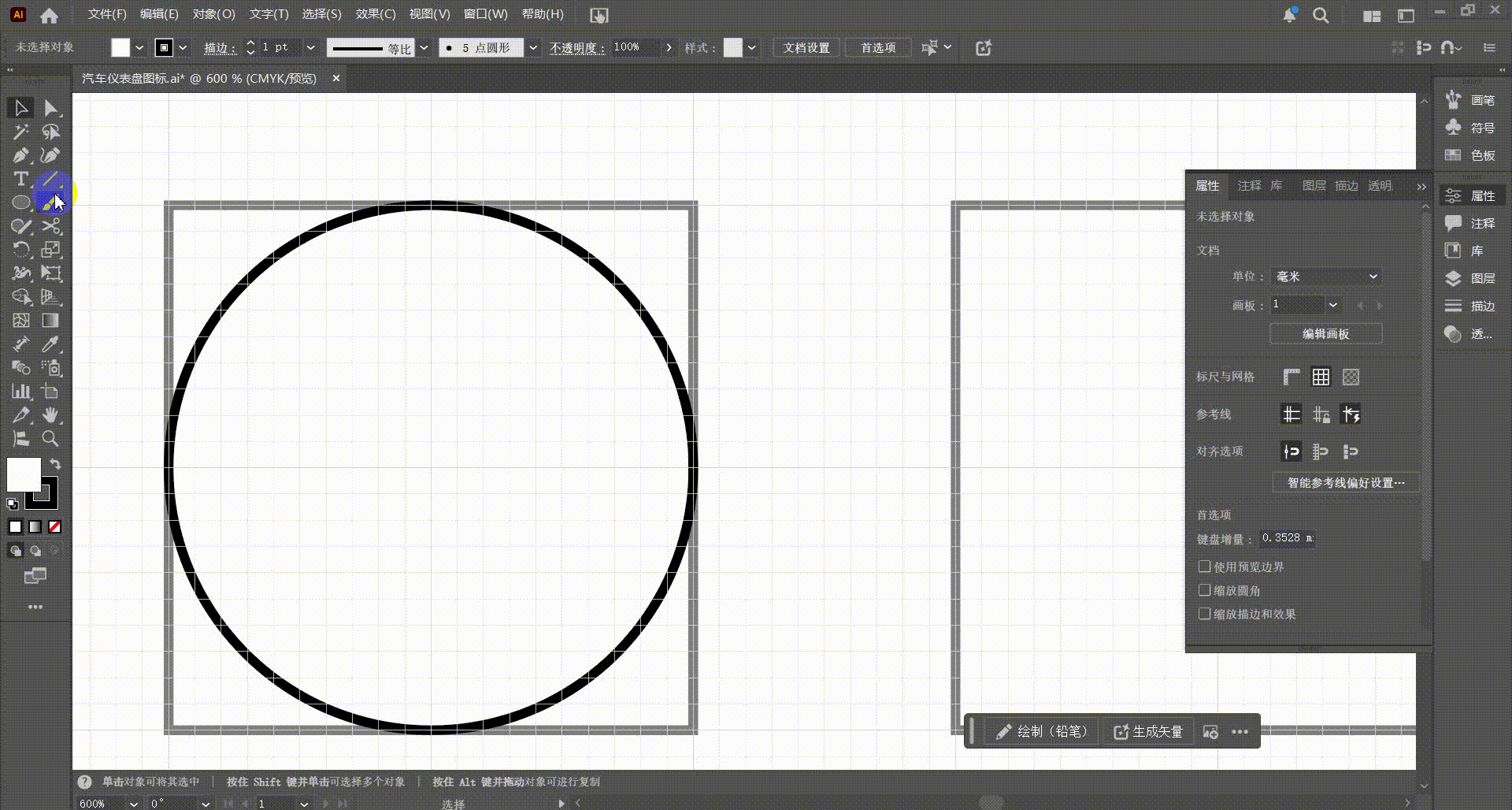
Task: Toggle 缩放描边和效果 checkbox
Action: coord(1204,614)
